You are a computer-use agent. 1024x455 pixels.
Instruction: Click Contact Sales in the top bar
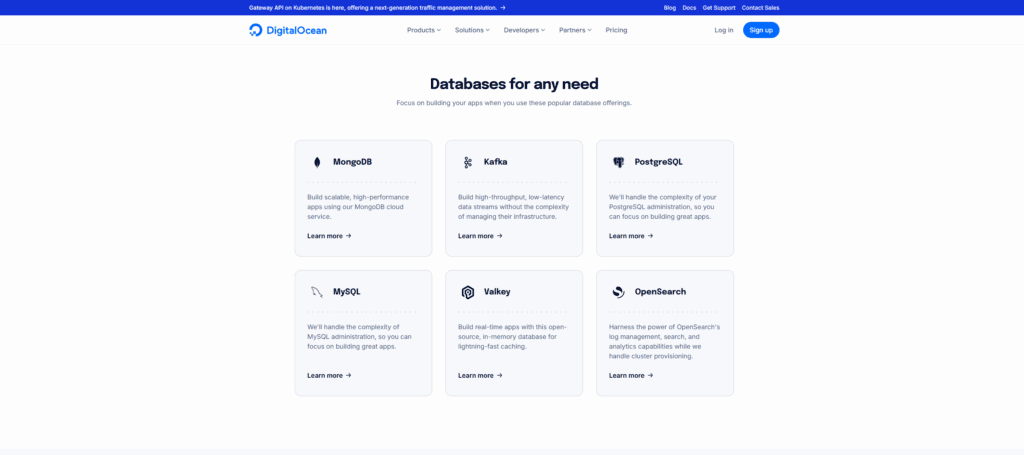coord(761,8)
